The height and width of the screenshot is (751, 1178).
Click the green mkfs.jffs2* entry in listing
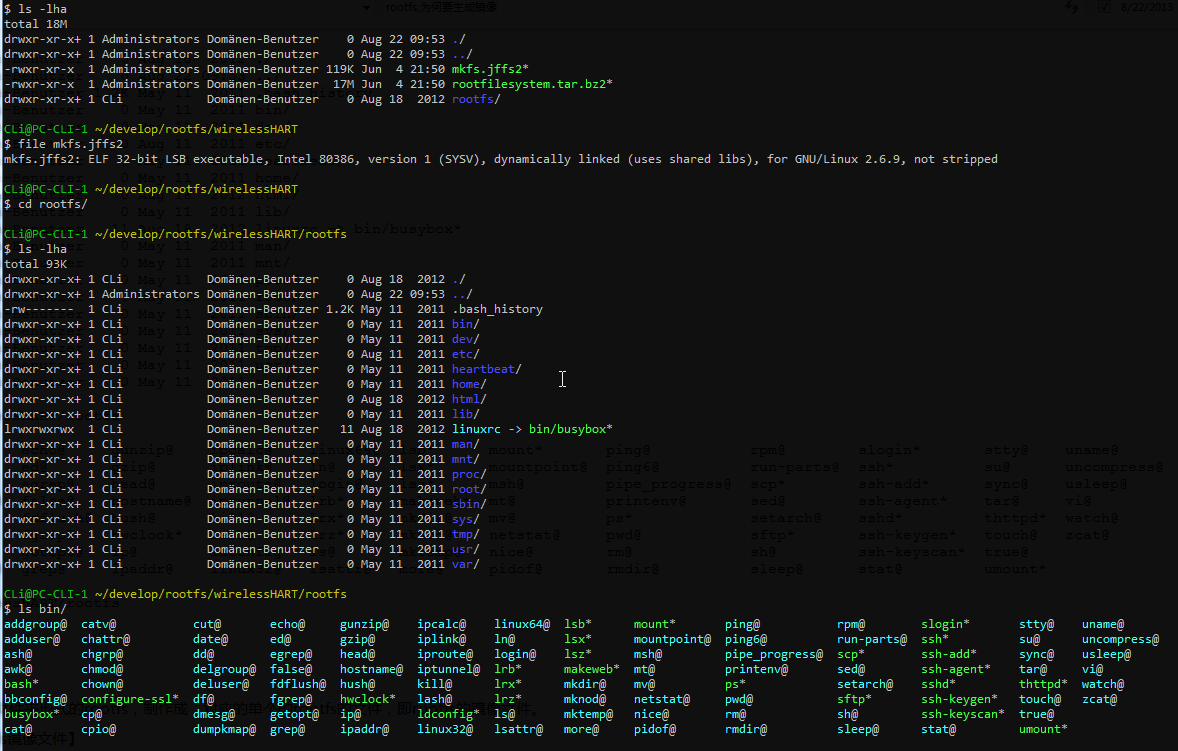(490, 69)
